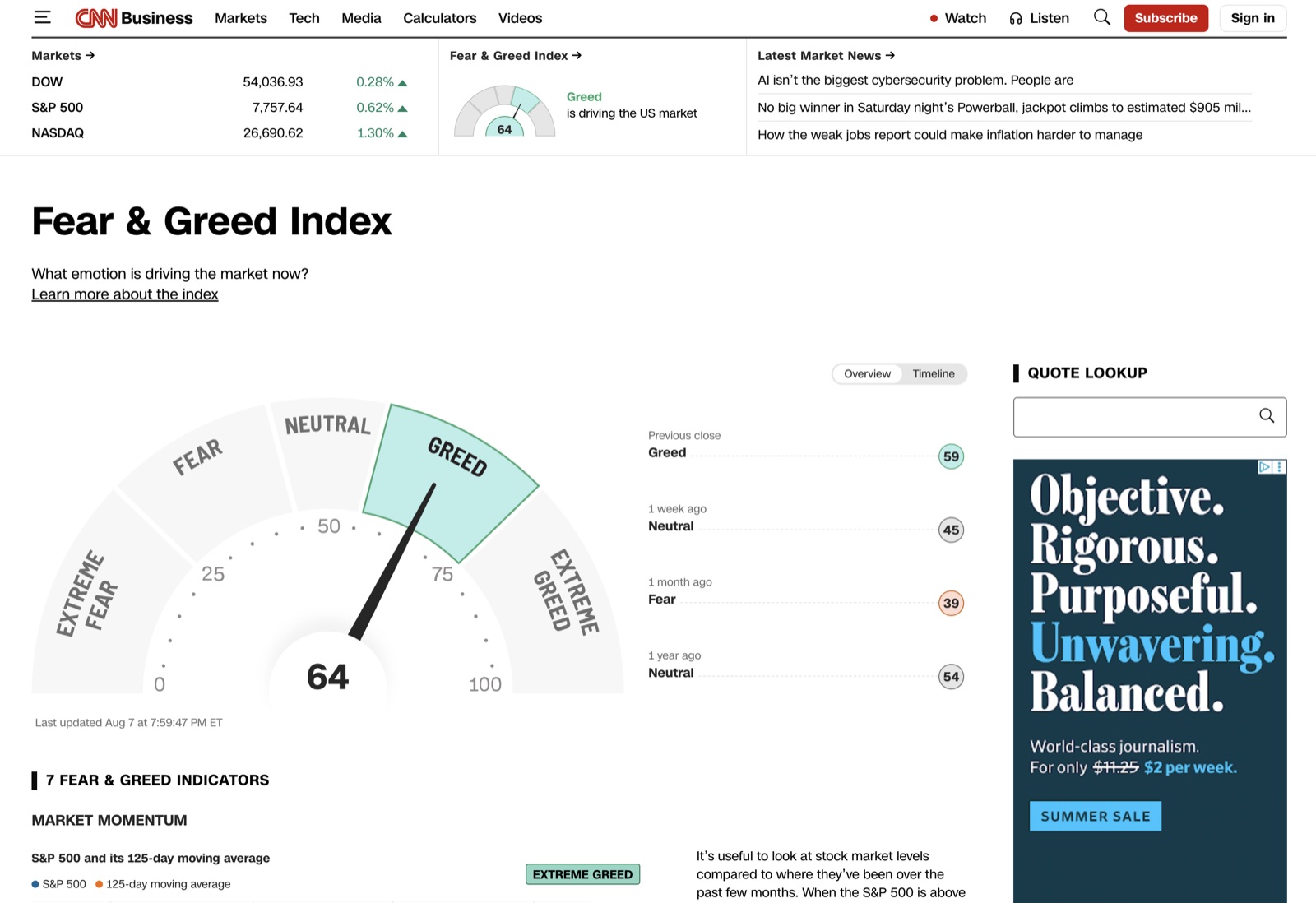Open the Calculators section
1316x903 pixels.
(x=440, y=18)
